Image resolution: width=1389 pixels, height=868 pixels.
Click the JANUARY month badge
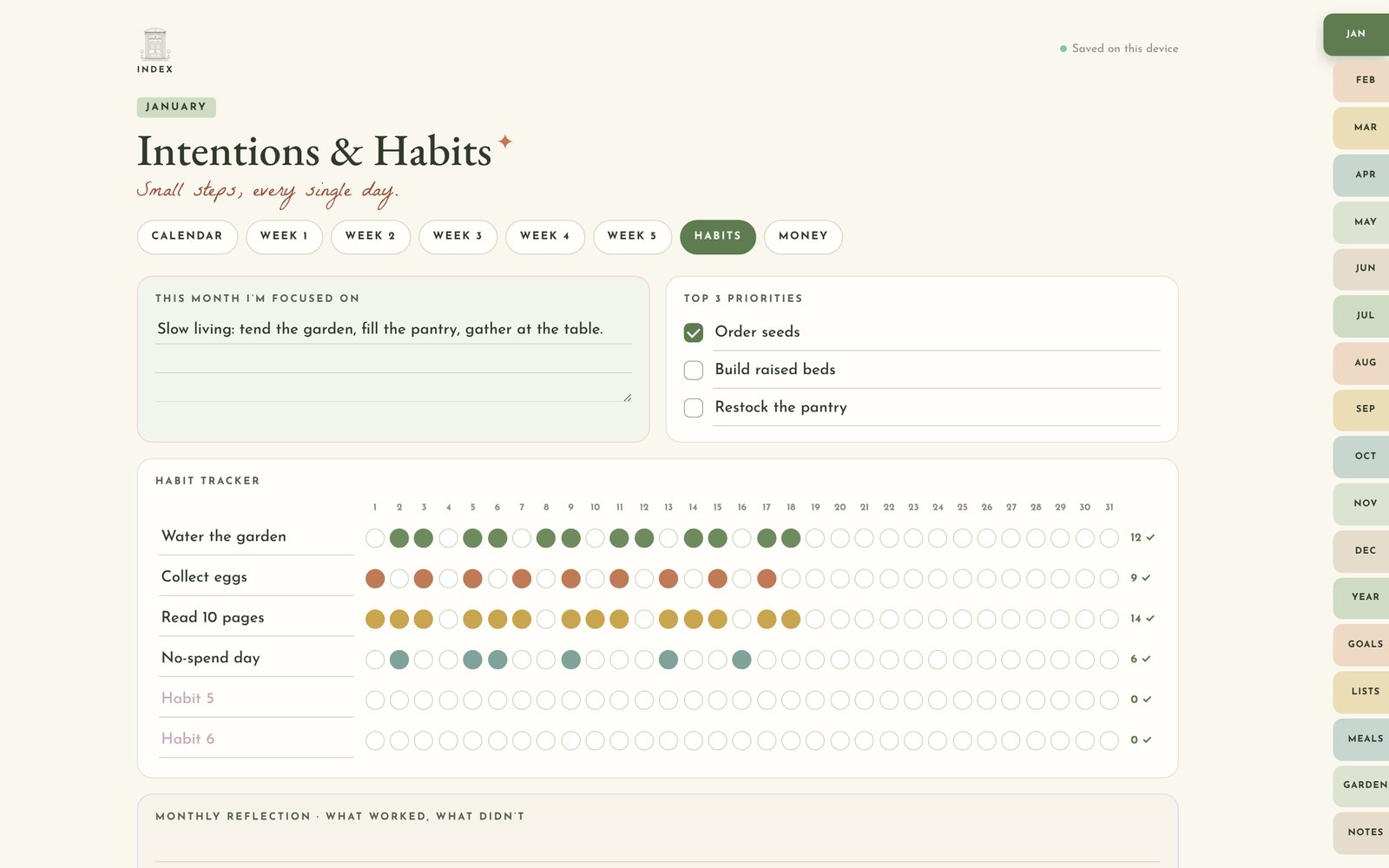tap(176, 107)
